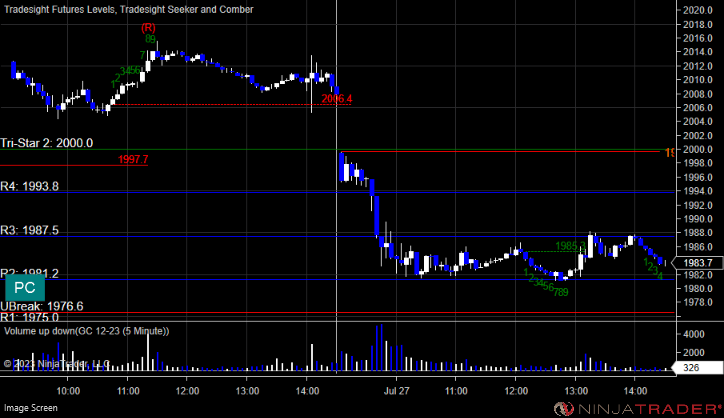Click the 2000.0 price axis label
Image resolution: width=724 pixels, height=418 pixels.
[698, 149]
